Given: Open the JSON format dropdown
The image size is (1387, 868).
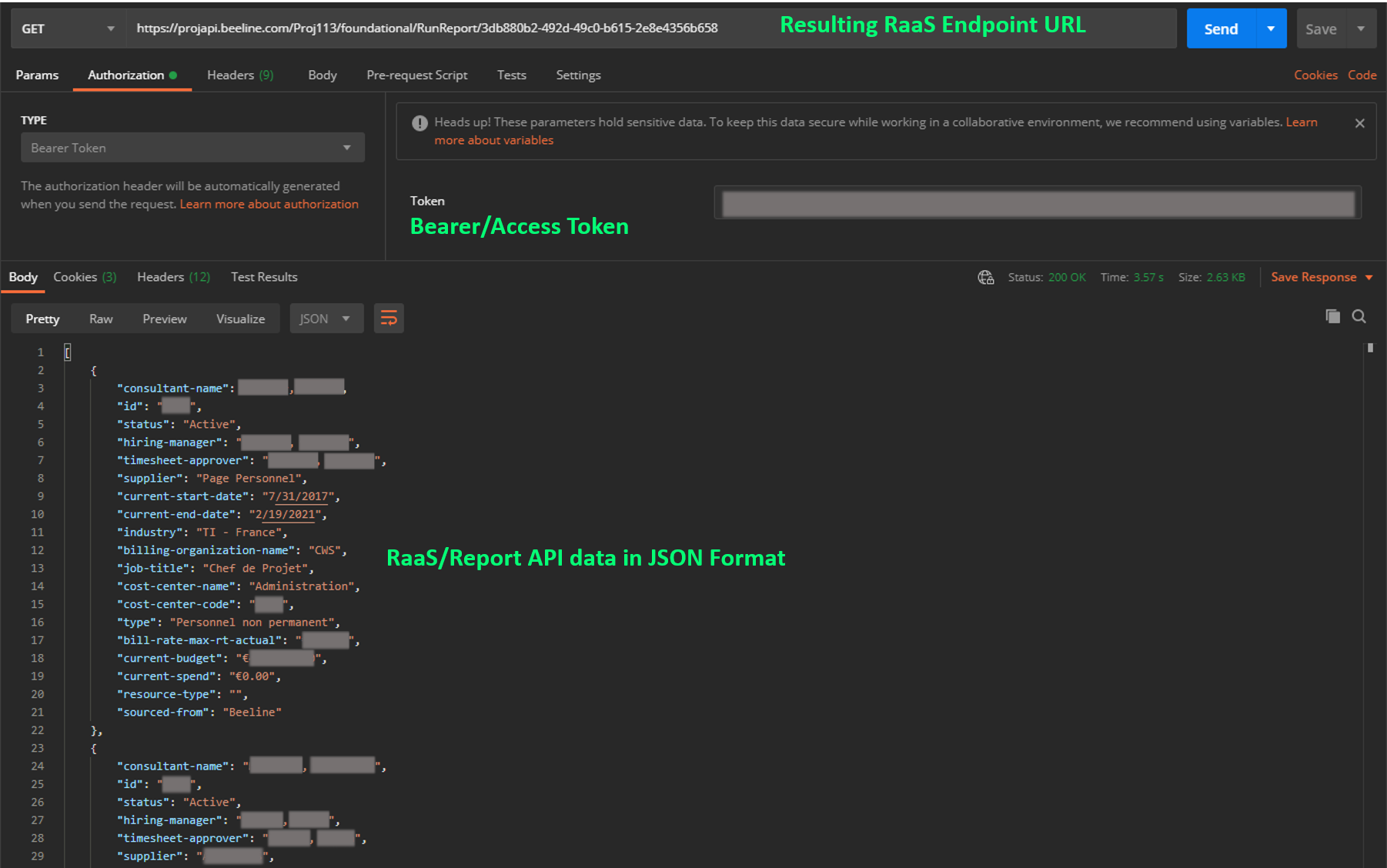Looking at the screenshot, I should point(326,318).
